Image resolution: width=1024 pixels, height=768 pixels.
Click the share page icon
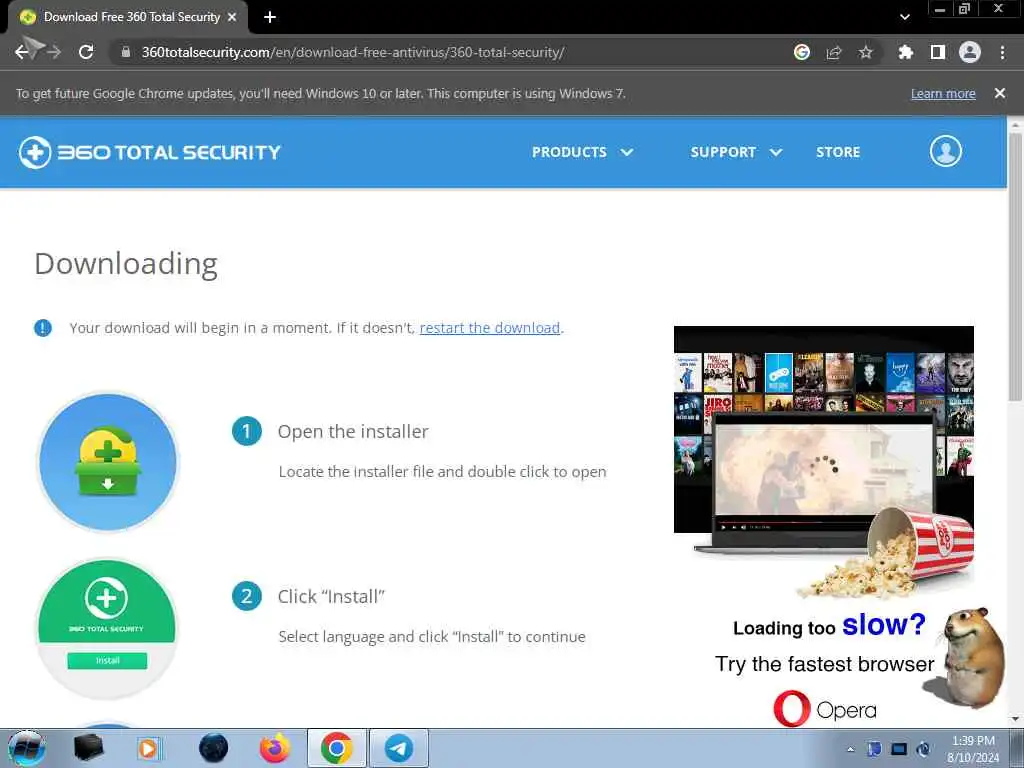(x=834, y=52)
